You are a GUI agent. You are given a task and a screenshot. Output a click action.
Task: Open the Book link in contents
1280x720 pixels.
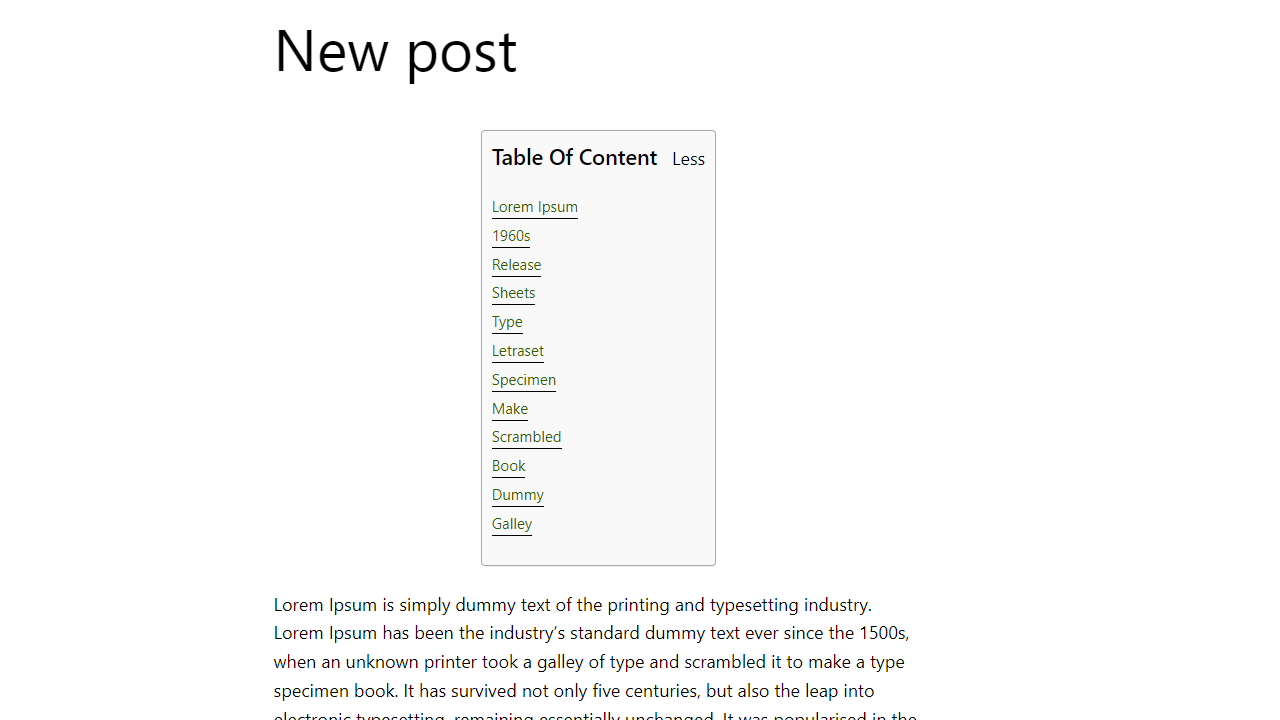[x=508, y=466]
